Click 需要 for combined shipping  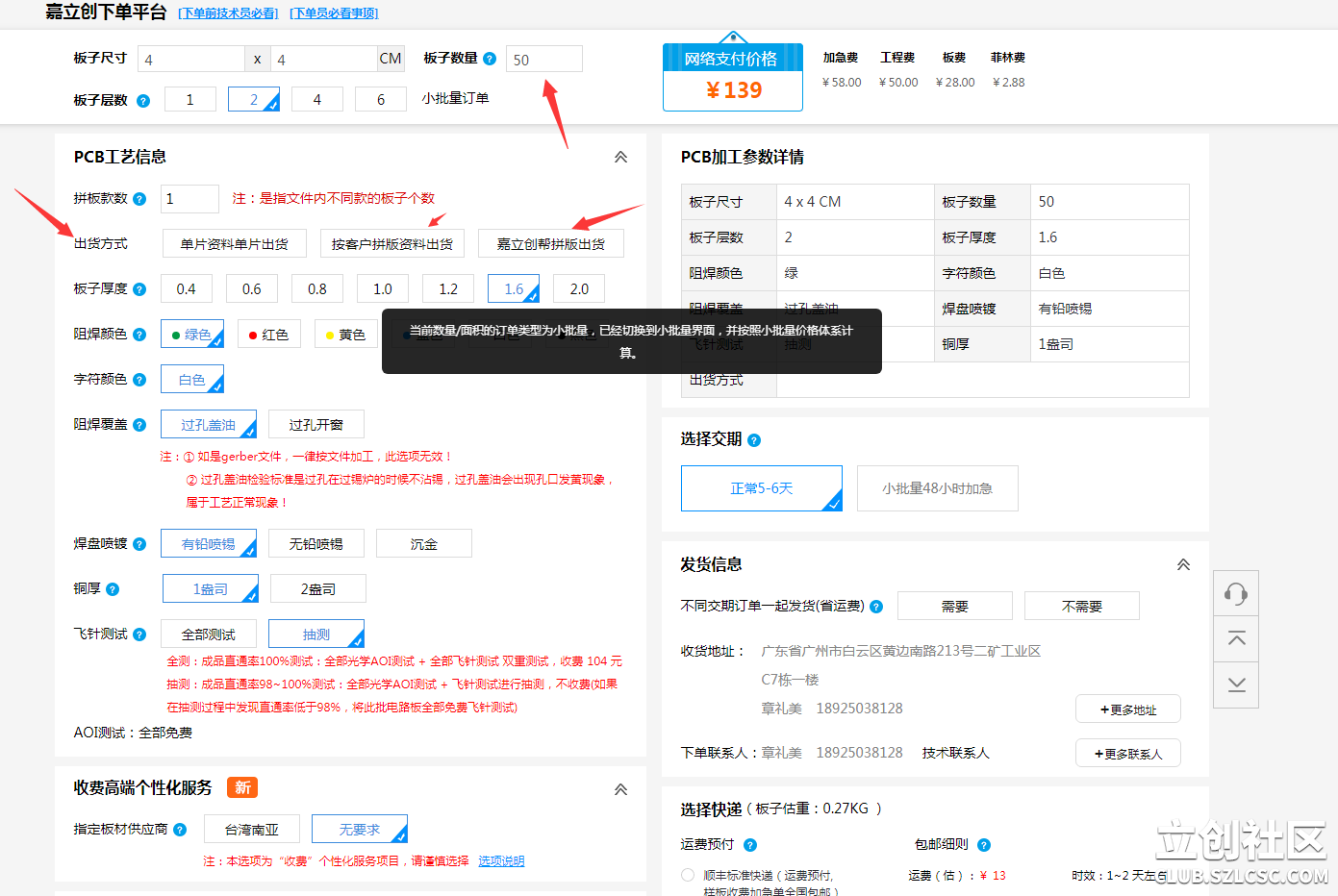[x=954, y=606]
